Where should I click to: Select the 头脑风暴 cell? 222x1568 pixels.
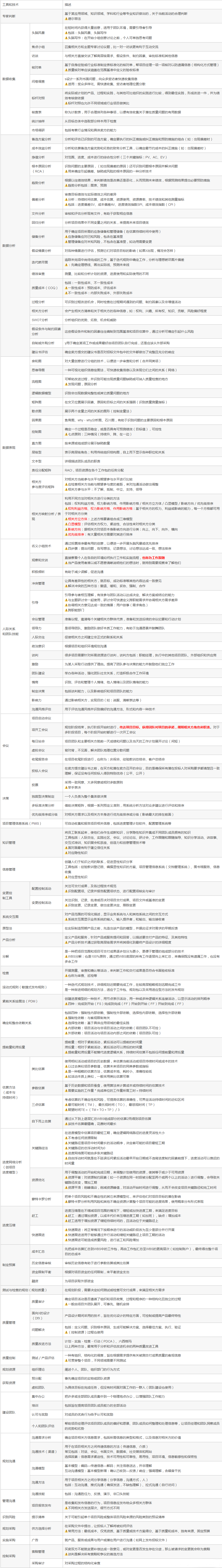pos(46,33)
